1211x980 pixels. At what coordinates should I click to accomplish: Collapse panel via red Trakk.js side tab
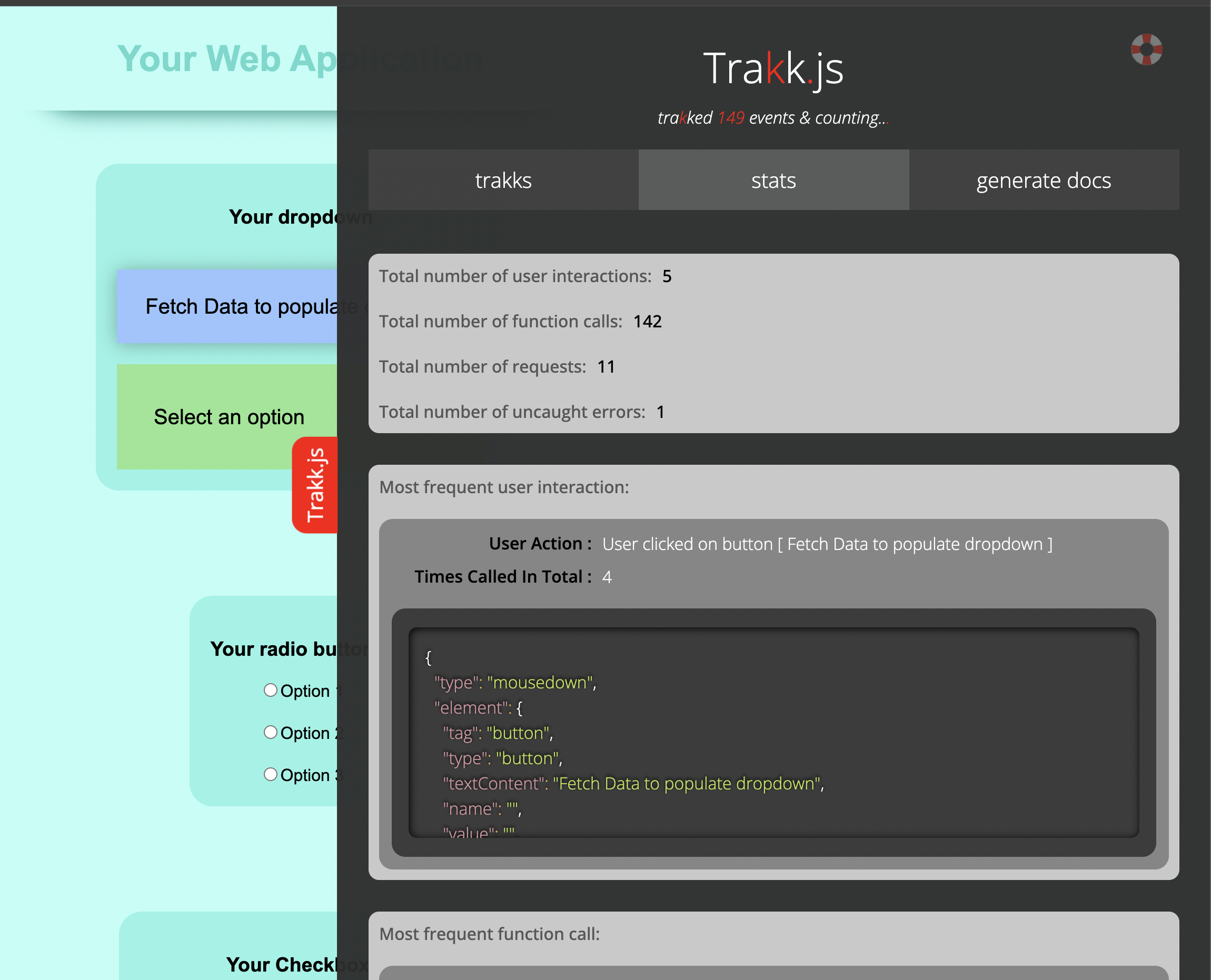click(315, 484)
